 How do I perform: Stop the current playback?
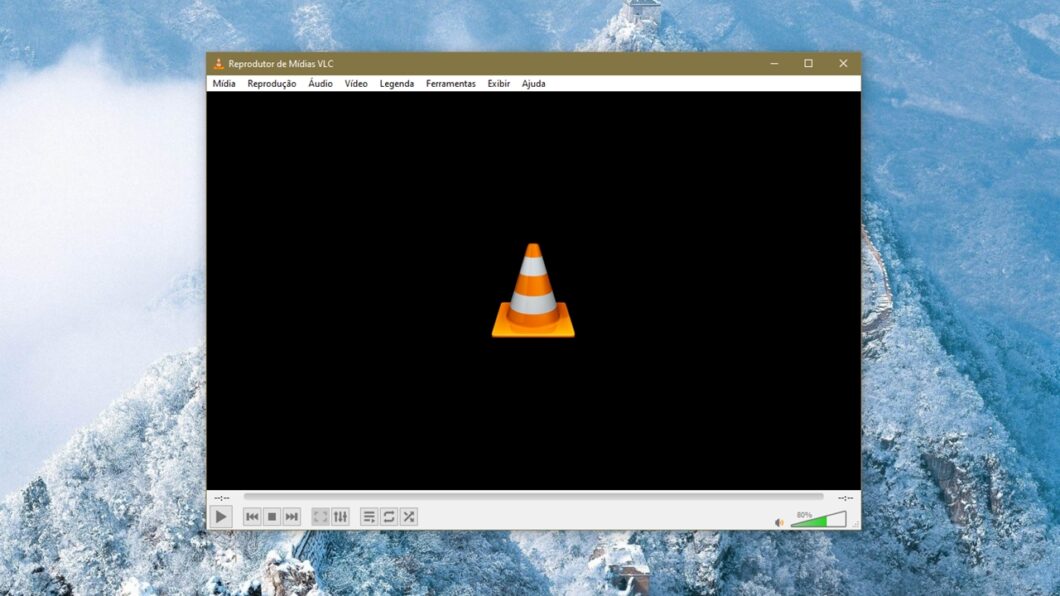point(272,517)
